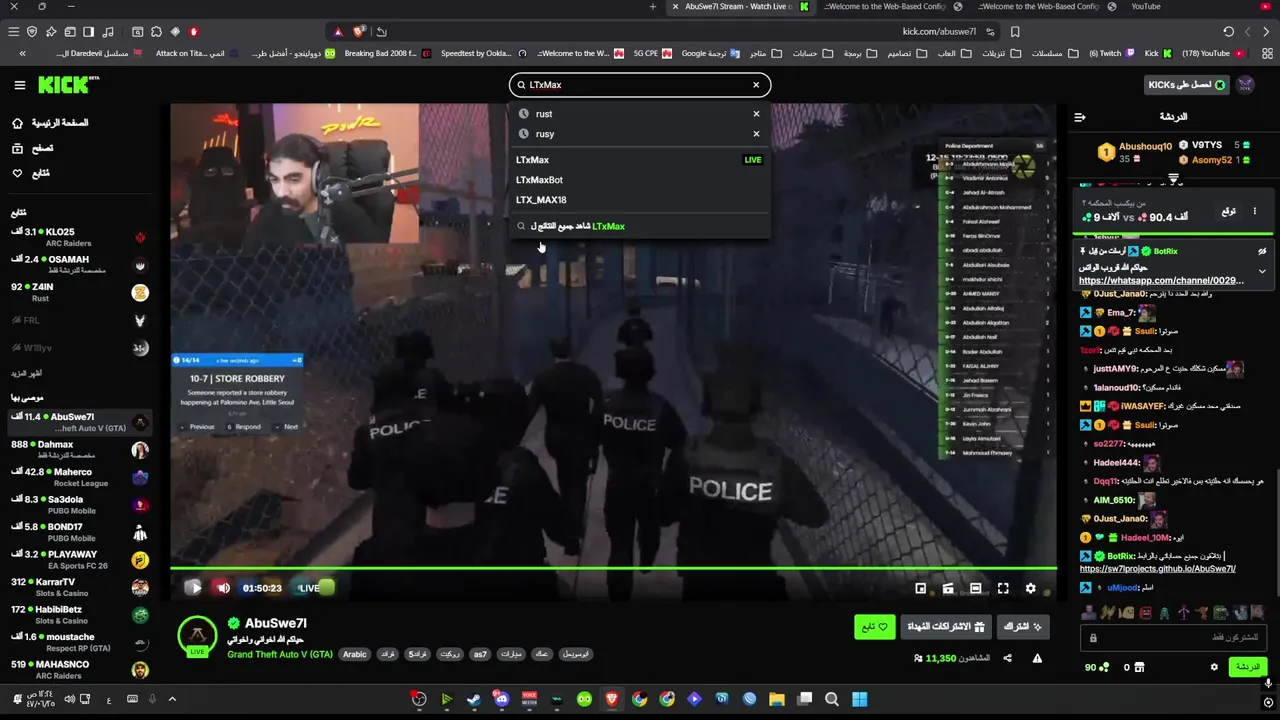The image size is (1280, 720).
Task: Hide the pinned BotRix message
Action: coord(1262,252)
